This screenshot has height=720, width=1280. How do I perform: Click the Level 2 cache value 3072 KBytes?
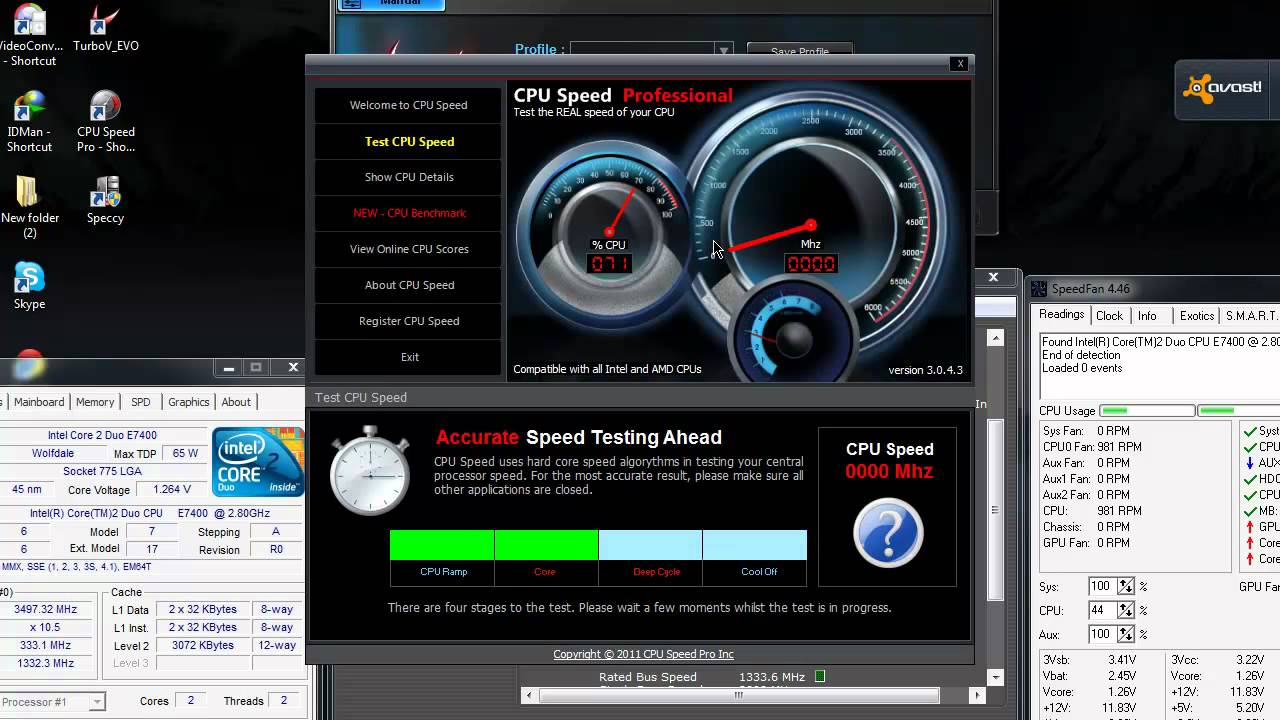(202, 645)
